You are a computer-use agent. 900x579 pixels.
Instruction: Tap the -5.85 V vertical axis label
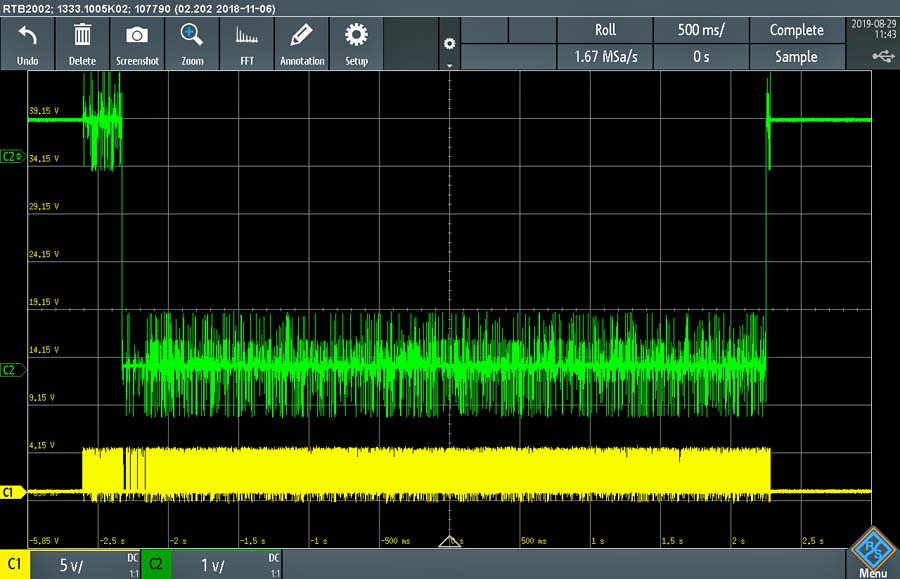point(44,541)
